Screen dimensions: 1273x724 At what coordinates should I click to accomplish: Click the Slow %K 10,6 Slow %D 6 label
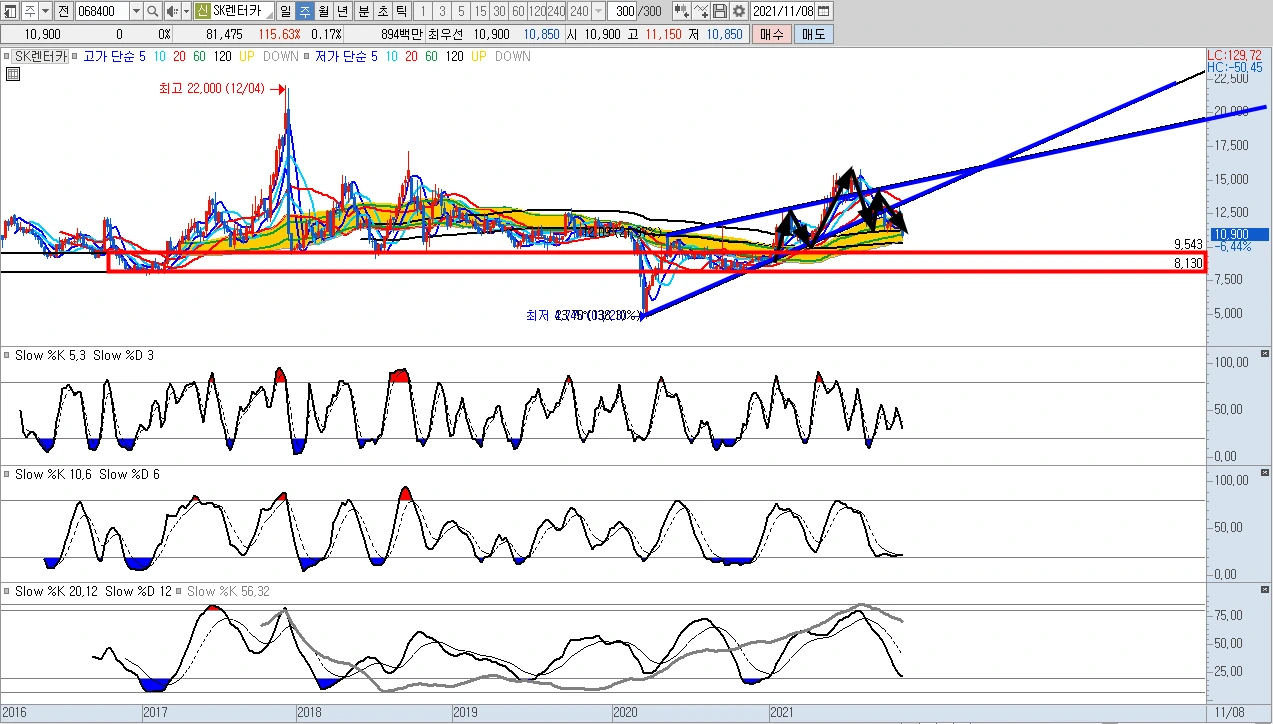point(87,474)
